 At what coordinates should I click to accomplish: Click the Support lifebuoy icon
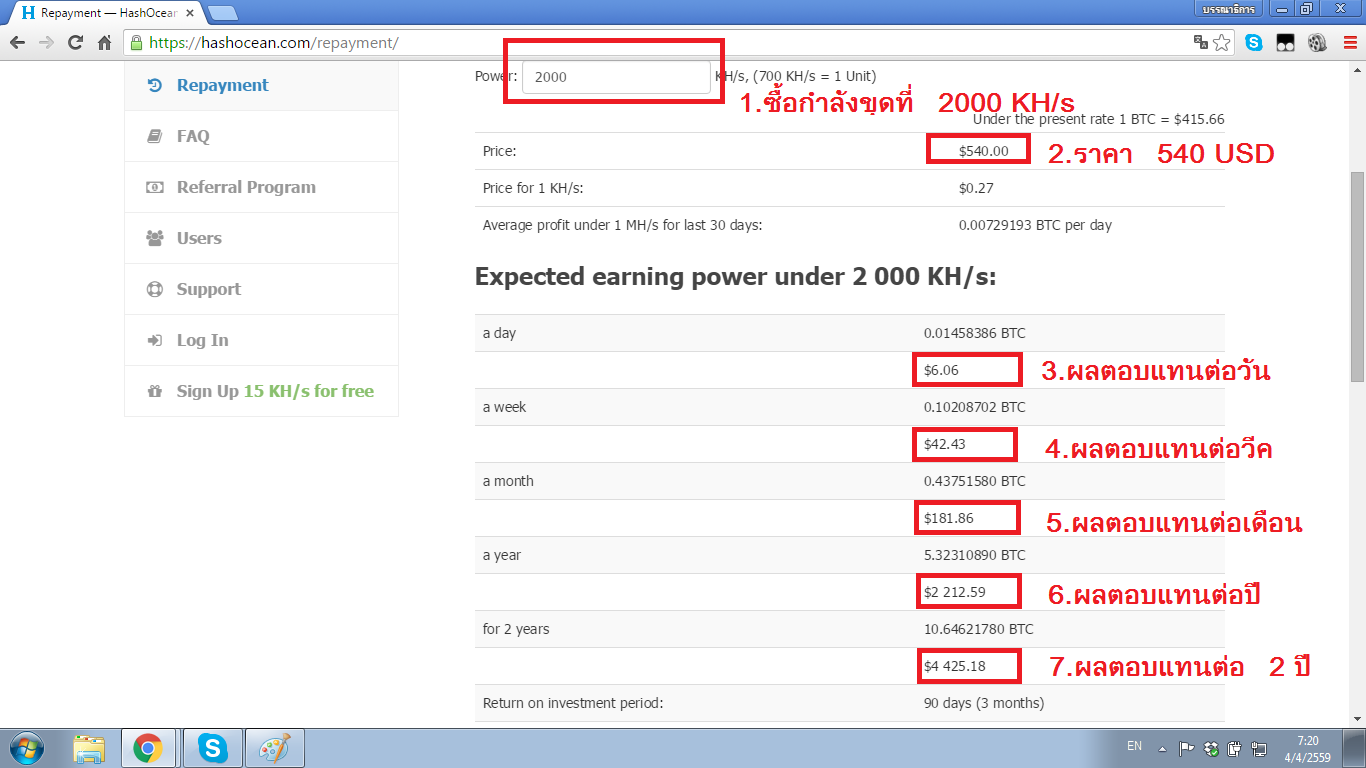tap(154, 289)
